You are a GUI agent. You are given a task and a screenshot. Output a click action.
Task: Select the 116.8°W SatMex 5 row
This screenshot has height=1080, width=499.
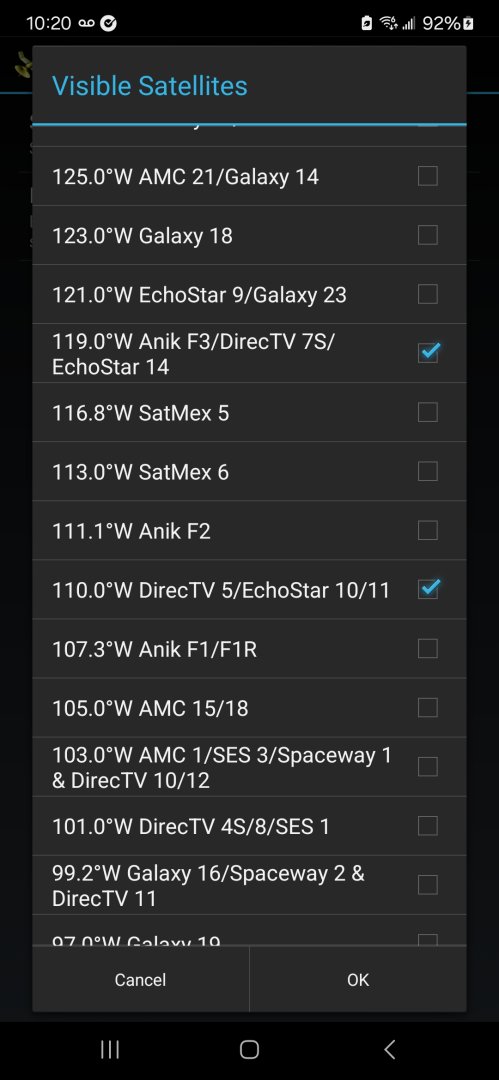[x=250, y=413]
